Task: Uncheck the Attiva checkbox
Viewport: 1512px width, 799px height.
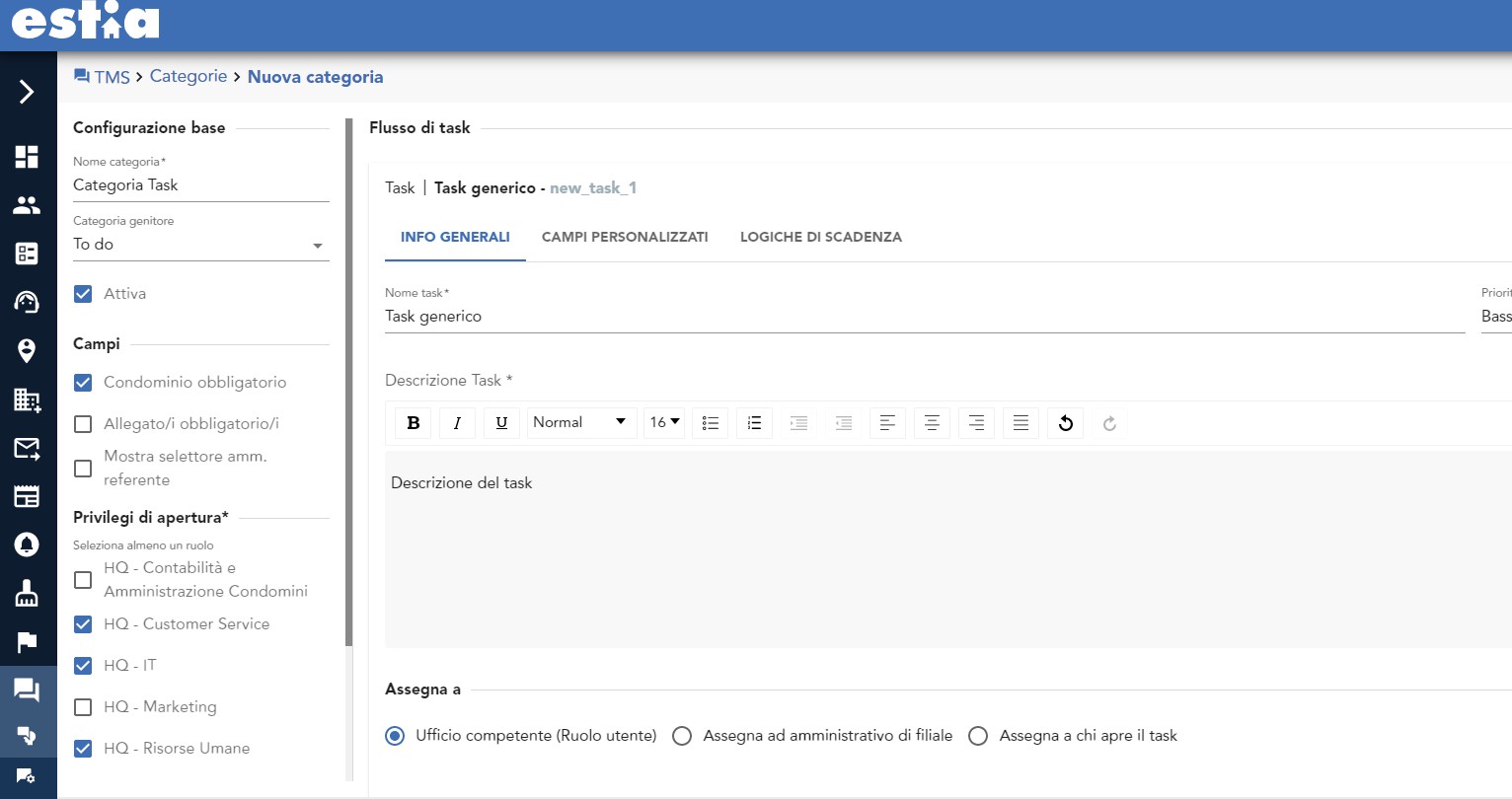Action: click(x=84, y=294)
